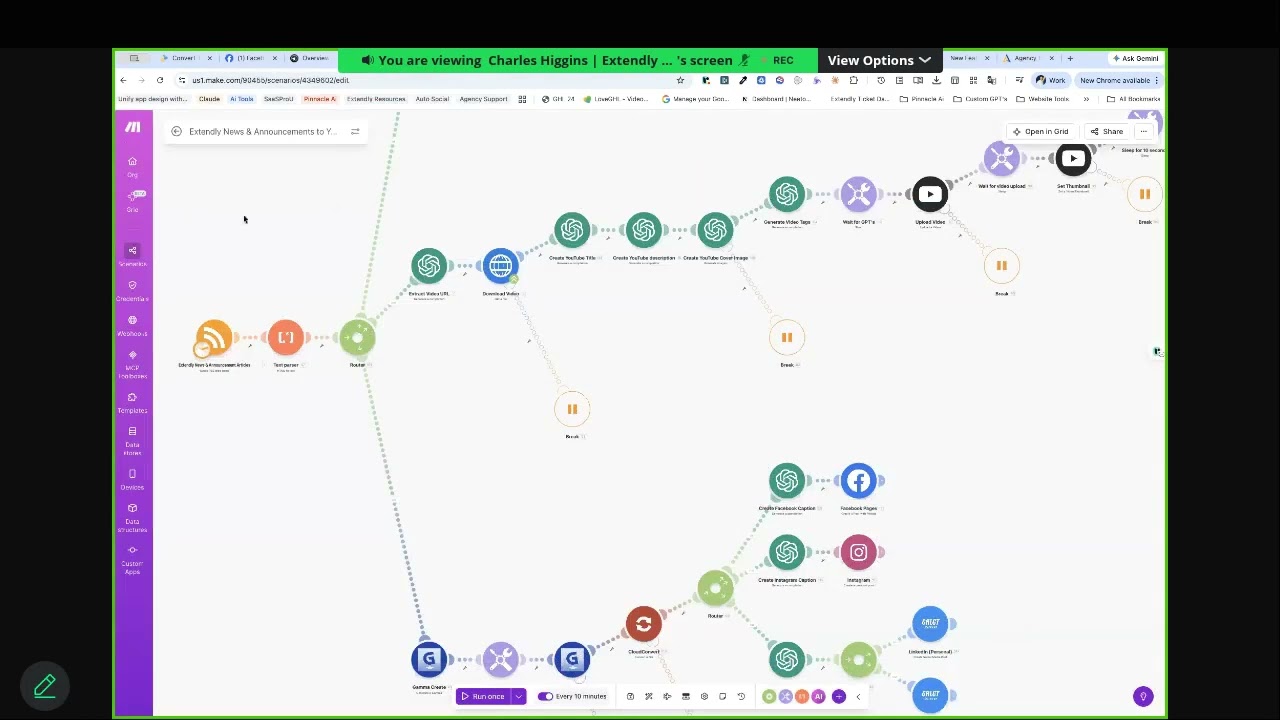Click the Upload Video YouTube module
The height and width of the screenshot is (720, 1280).
(929, 193)
